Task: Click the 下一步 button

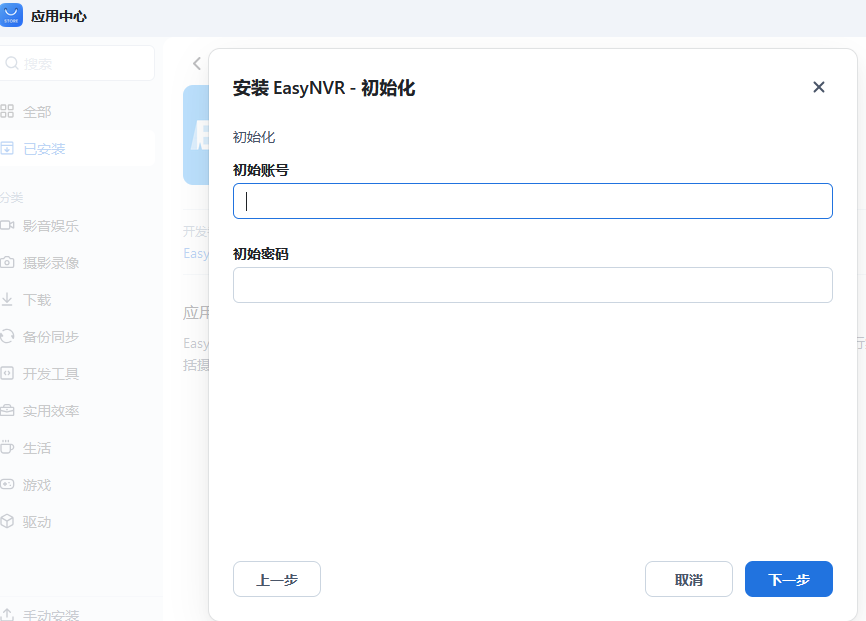Action: (x=788, y=579)
